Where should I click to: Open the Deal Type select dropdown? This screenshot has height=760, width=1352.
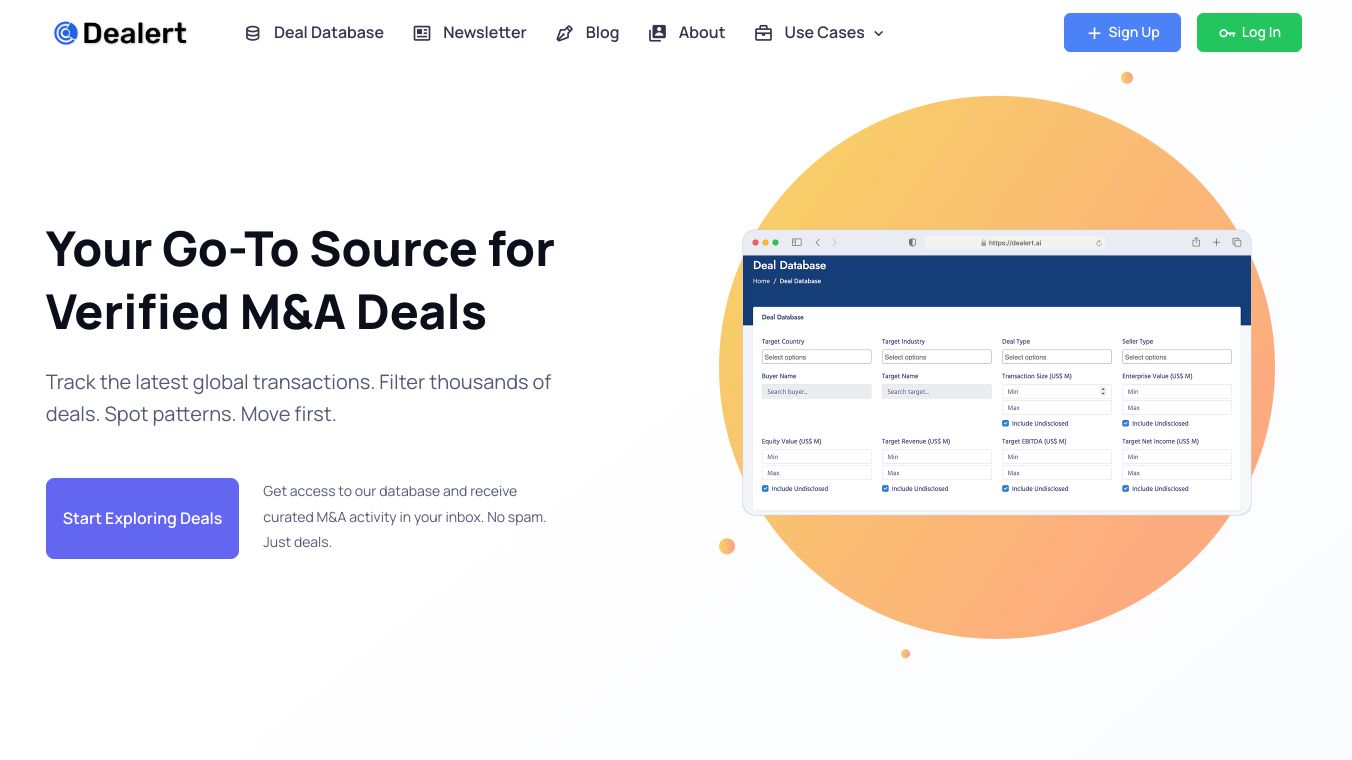(x=1057, y=357)
